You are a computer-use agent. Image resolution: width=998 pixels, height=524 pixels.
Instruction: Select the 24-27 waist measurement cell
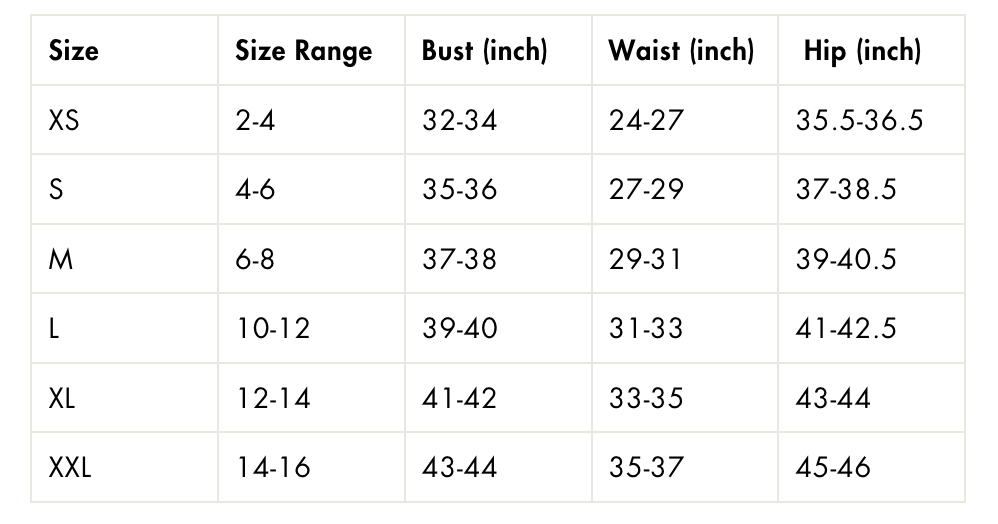pos(646,121)
